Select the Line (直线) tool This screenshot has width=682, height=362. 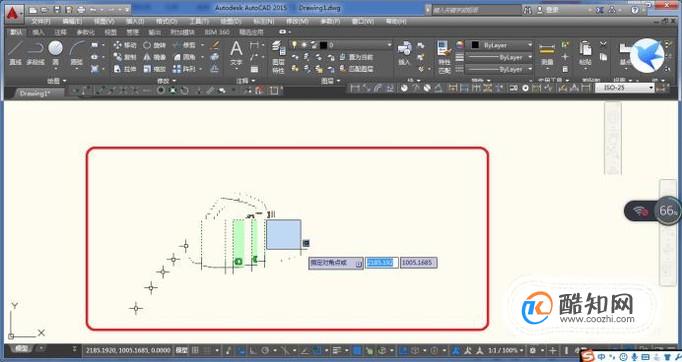click(x=15, y=53)
